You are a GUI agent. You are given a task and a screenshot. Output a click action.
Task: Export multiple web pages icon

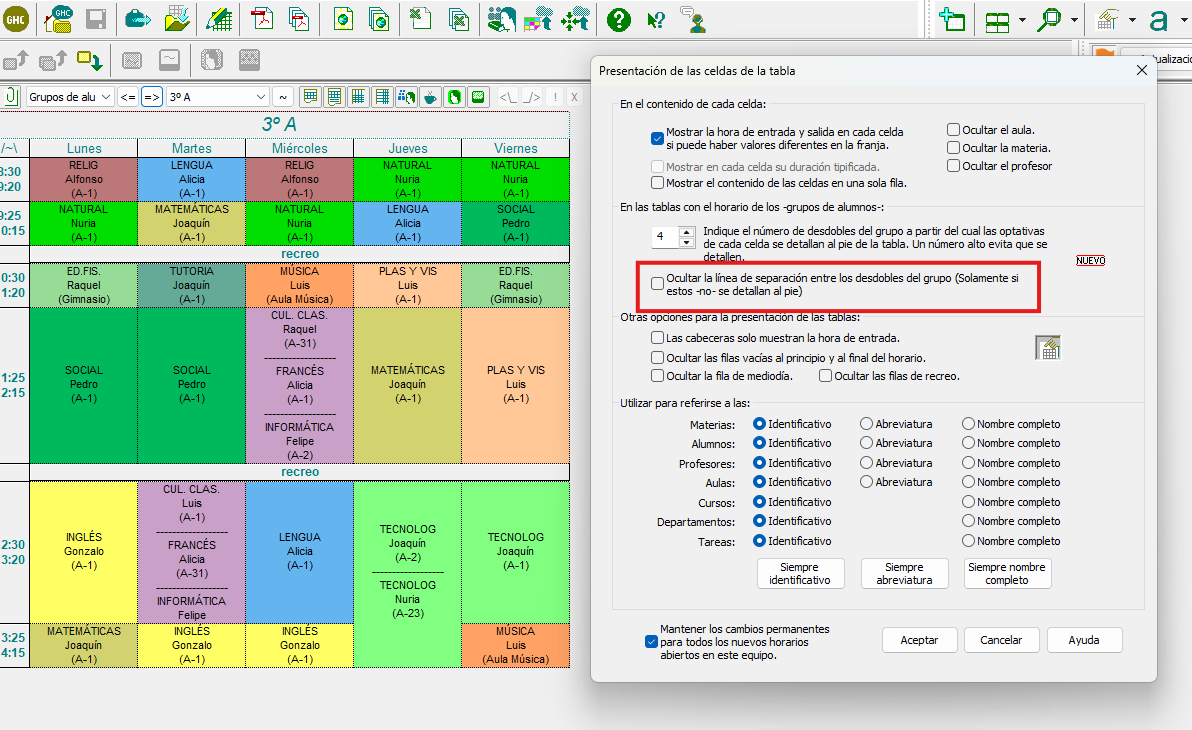tap(379, 18)
